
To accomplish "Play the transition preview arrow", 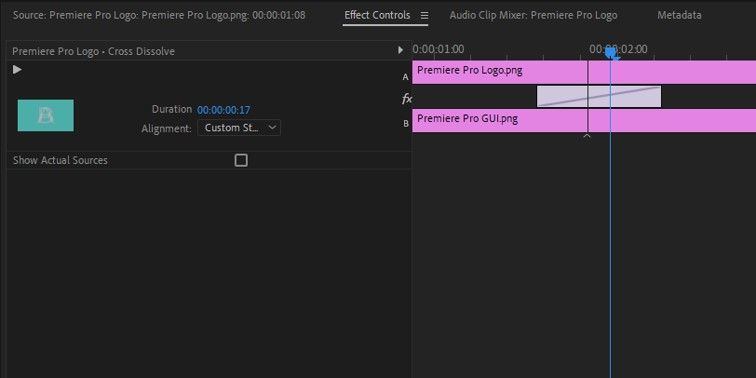I will coord(17,70).
